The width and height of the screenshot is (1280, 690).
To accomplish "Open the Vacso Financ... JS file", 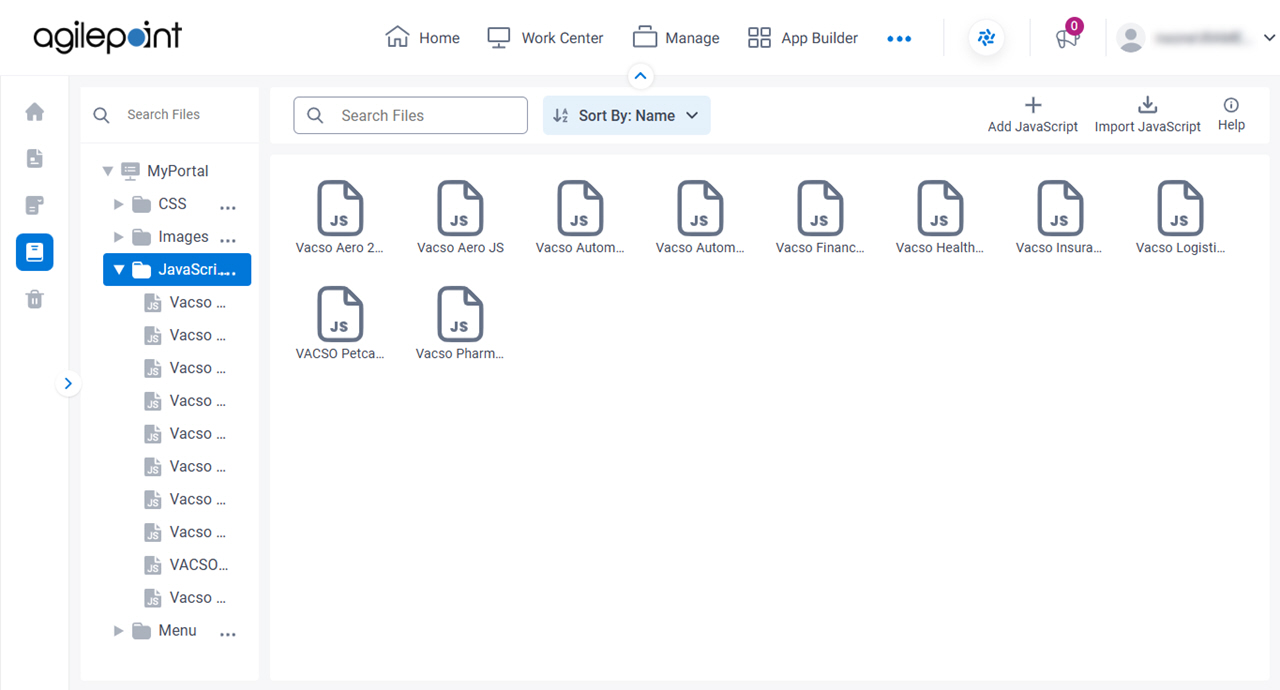I will pos(820,218).
